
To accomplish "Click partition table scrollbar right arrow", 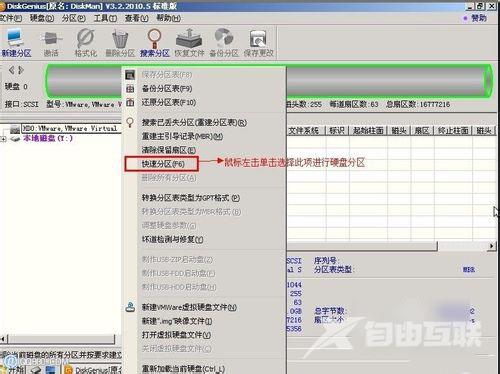I will pos(492,246).
